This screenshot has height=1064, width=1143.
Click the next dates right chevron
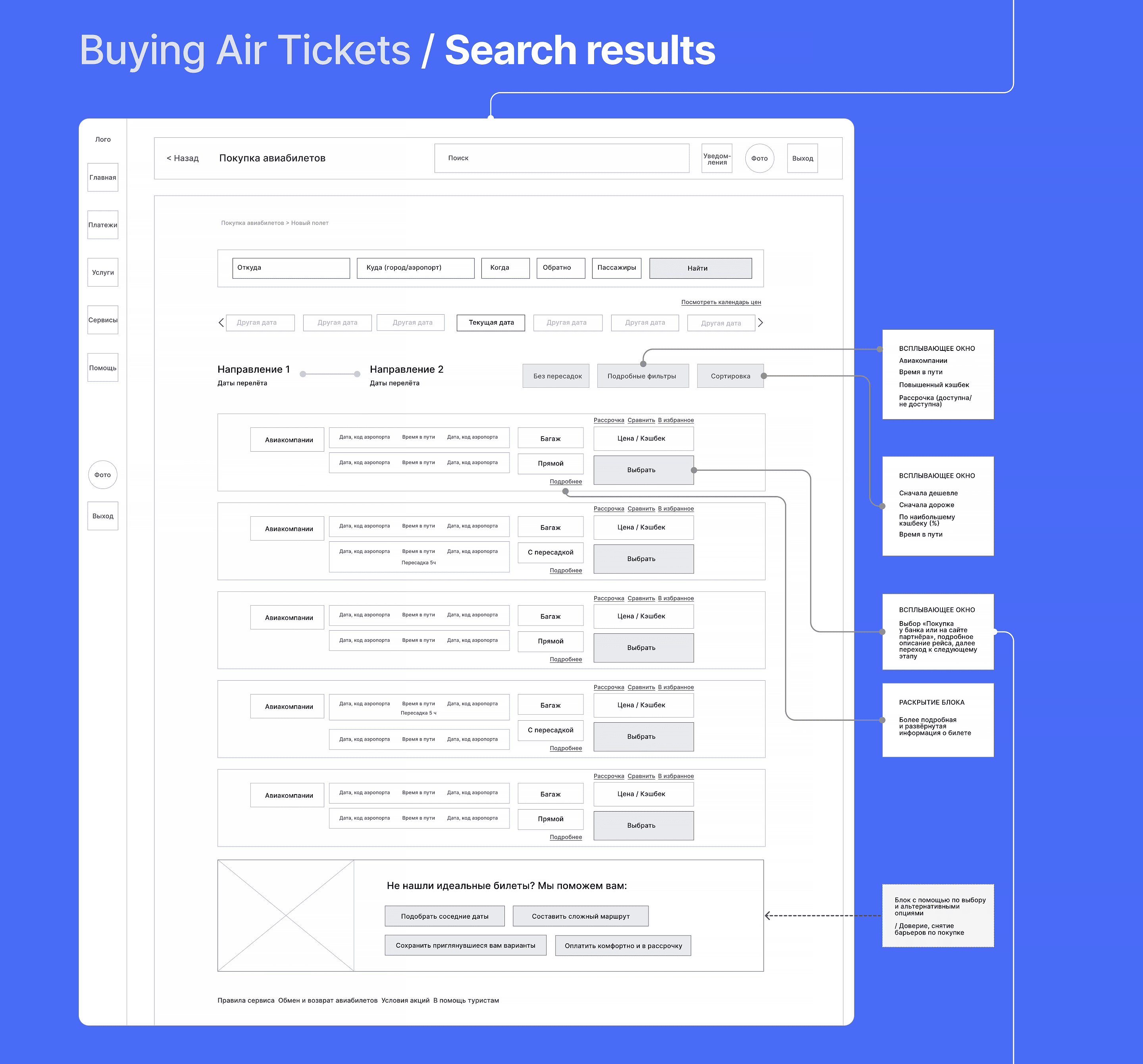point(760,323)
